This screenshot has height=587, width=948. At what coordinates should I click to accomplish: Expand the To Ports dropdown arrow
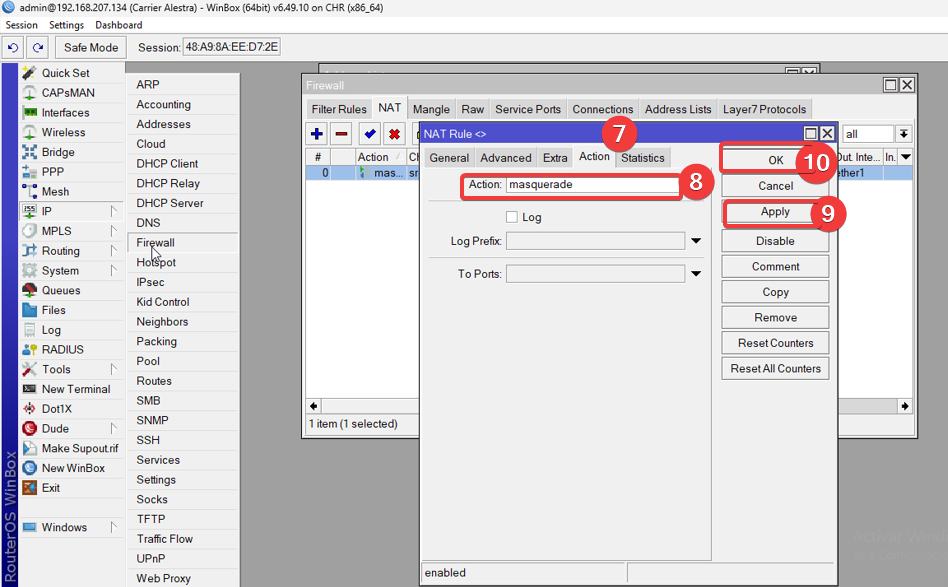pos(696,274)
